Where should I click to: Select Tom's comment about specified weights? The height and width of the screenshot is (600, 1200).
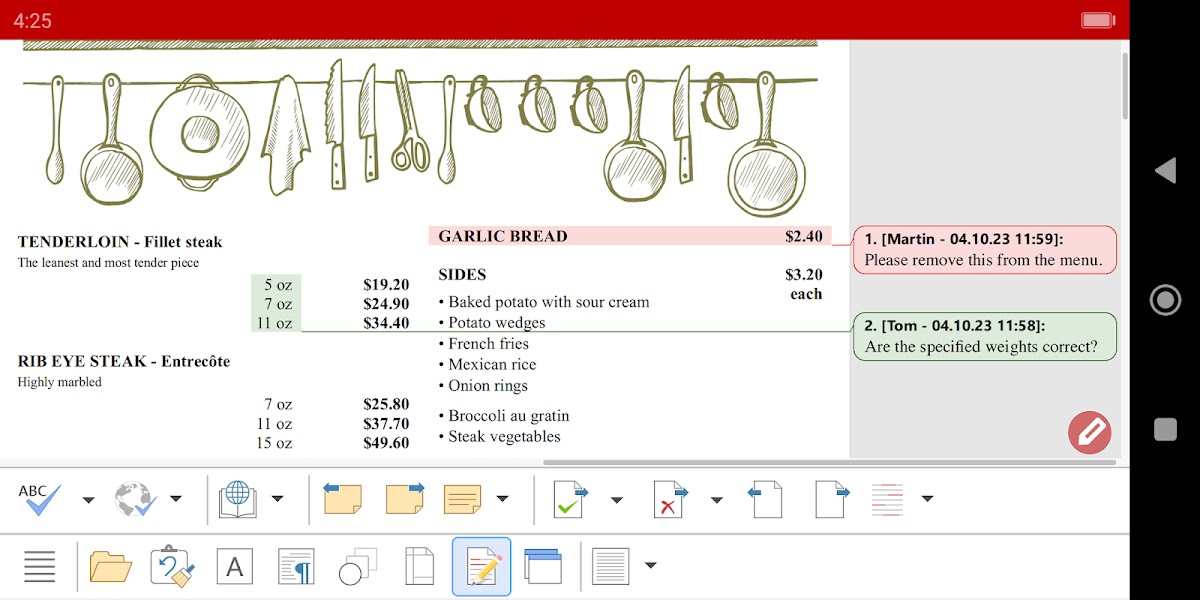[x=984, y=337]
